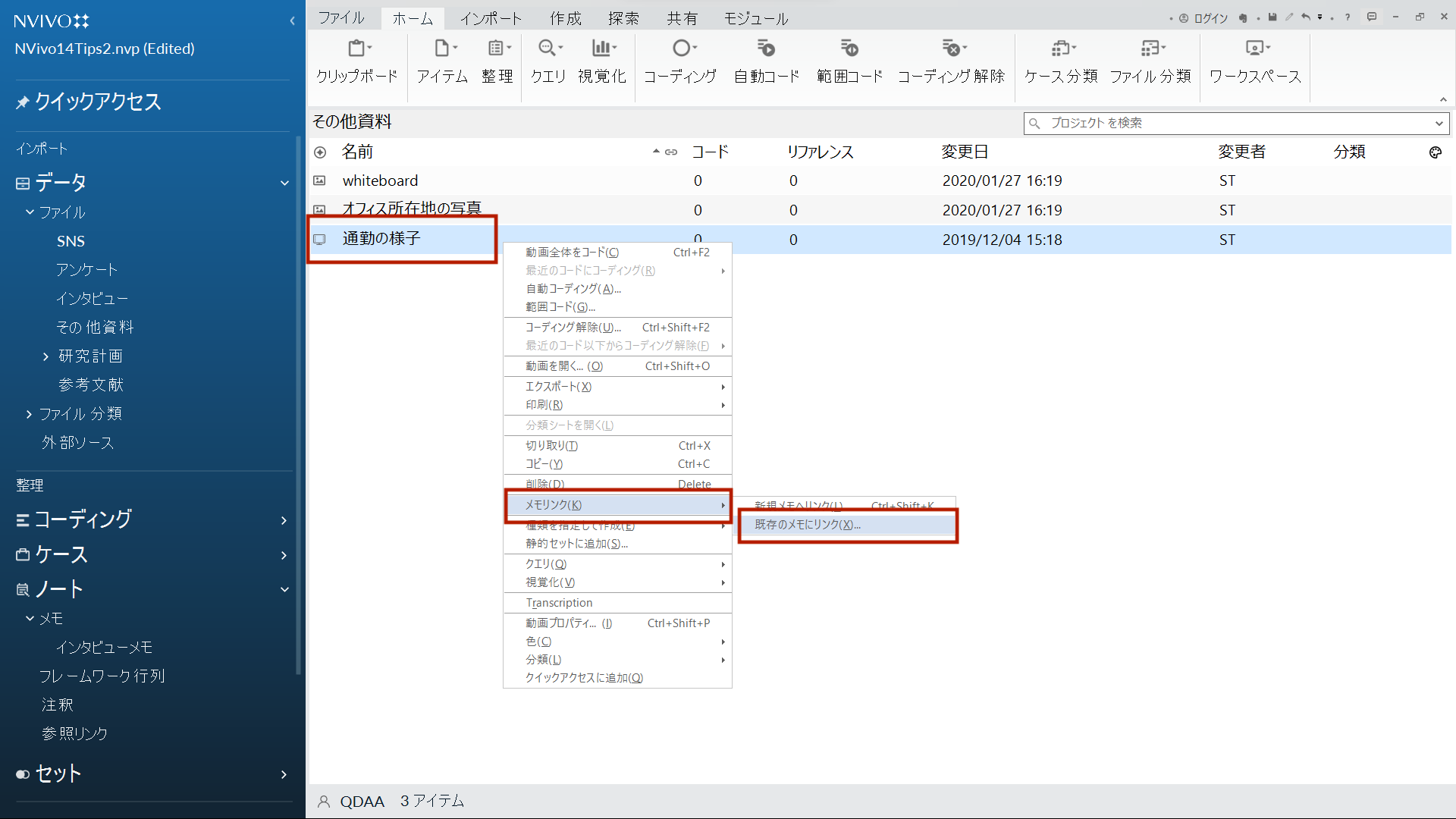
Task: Click the color palette icon in column header
Action: tap(1435, 152)
